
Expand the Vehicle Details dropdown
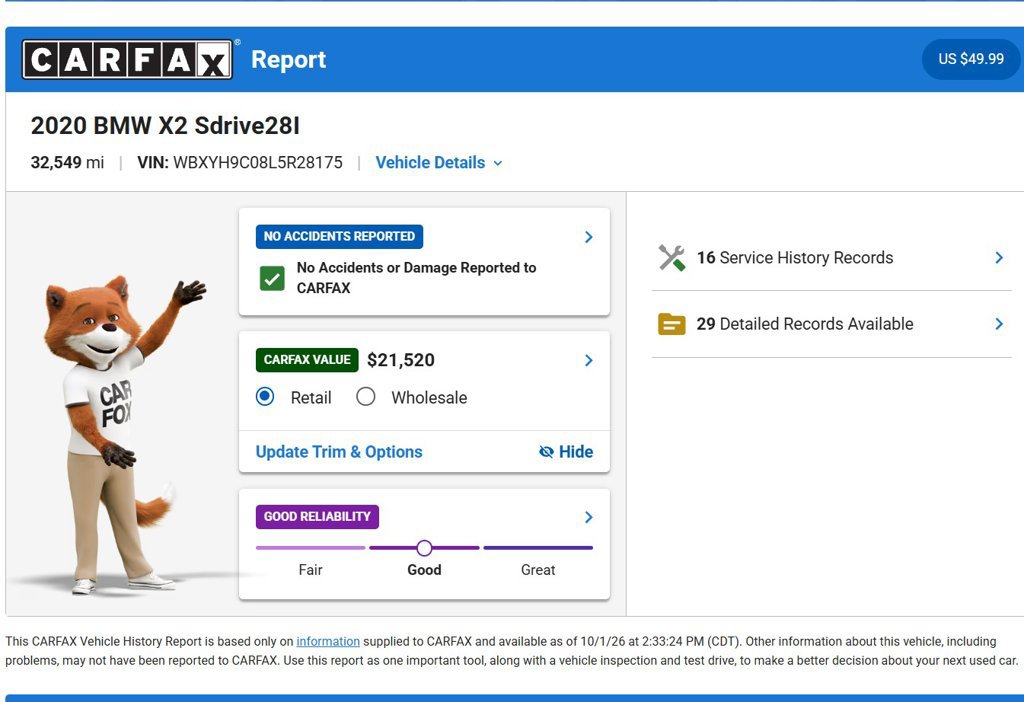click(x=439, y=163)
